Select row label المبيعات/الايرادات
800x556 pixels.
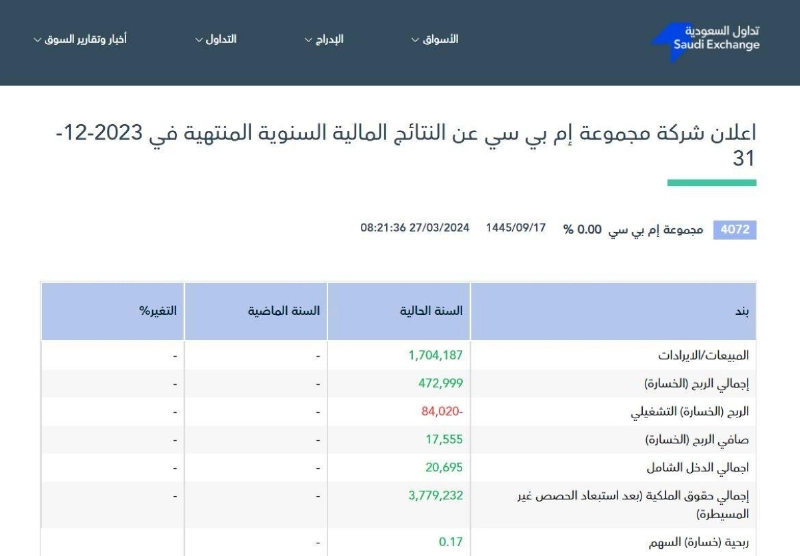tap(704, 356)
